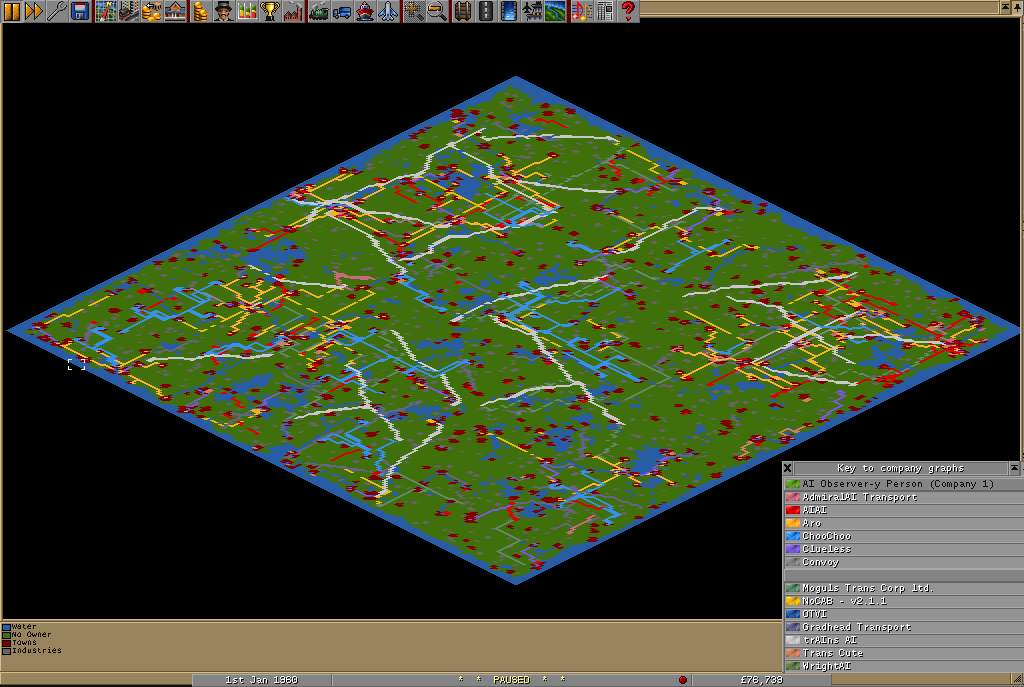Toggle Convoy company in graph key
This screenshot has width=1024, height=687.
pyautogui.click(x=903, y=562)
